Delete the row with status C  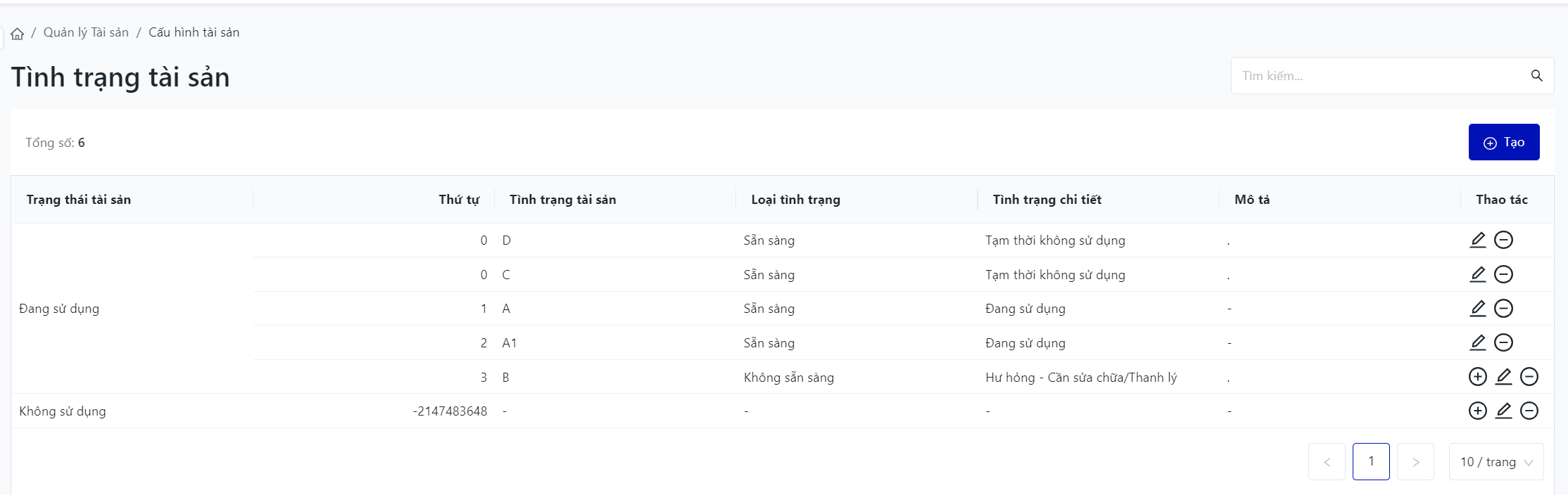pyautogui.click(x=1503, y=274)
